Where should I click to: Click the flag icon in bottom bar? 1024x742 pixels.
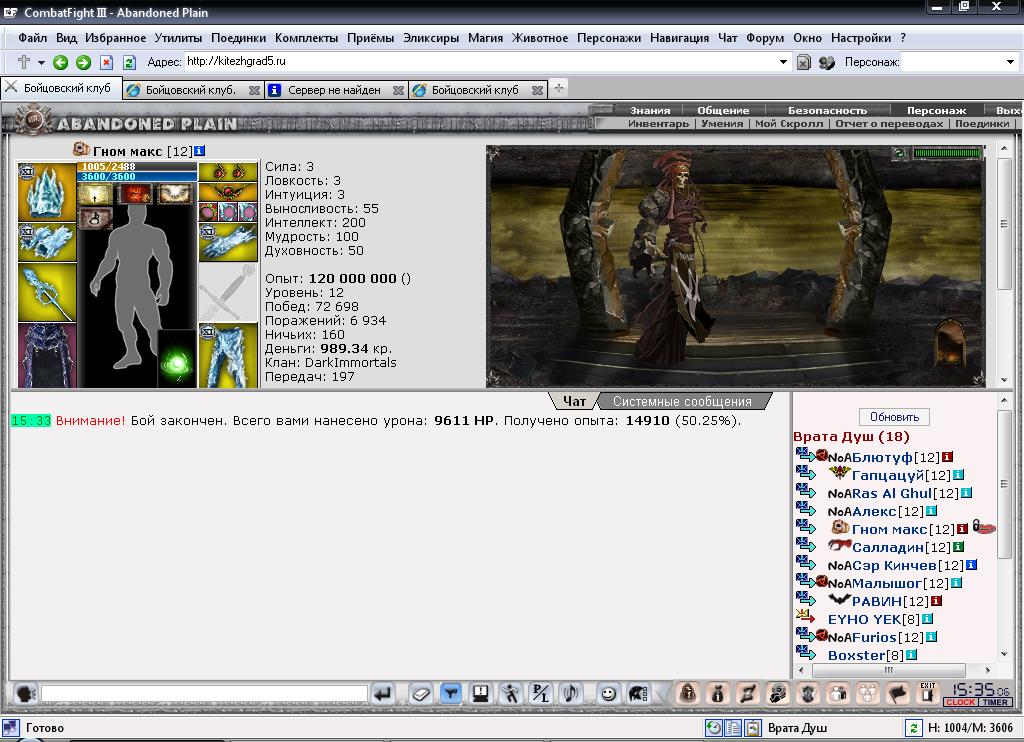(898, 693)
